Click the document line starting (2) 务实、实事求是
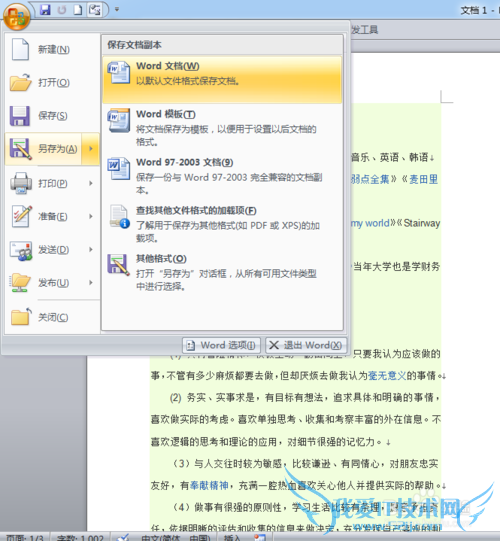Viewport: 500px width, 541px height. point(305,397)
